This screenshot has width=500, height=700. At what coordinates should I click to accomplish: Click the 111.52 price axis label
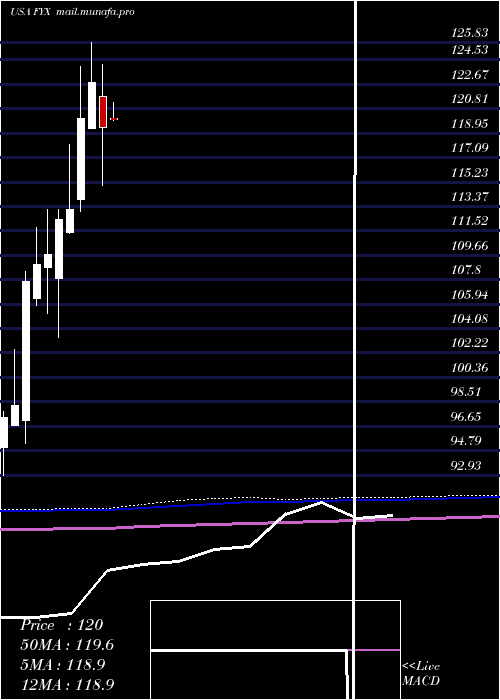coord(469,221)
